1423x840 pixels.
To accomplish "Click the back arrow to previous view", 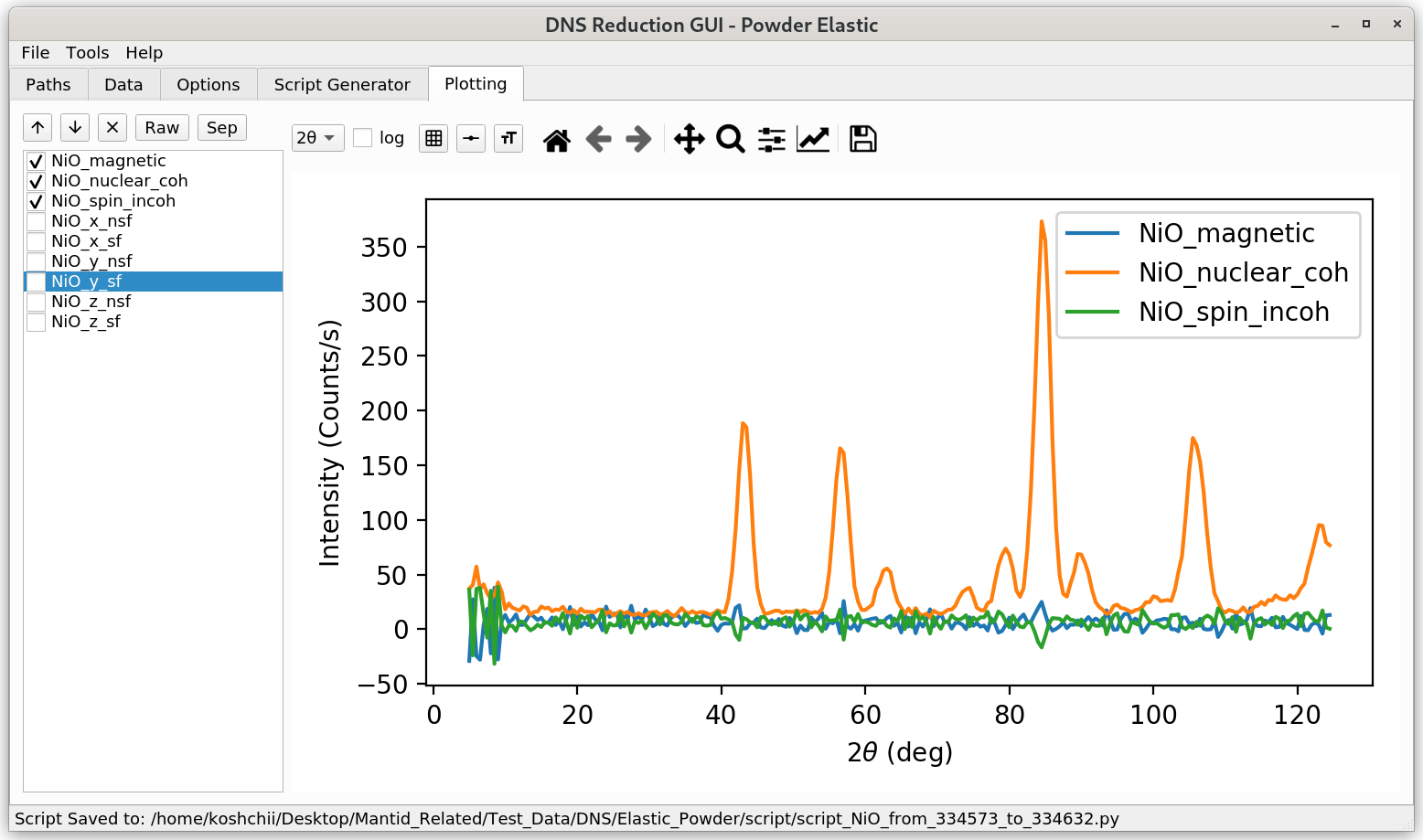I will tap(598, 140).
